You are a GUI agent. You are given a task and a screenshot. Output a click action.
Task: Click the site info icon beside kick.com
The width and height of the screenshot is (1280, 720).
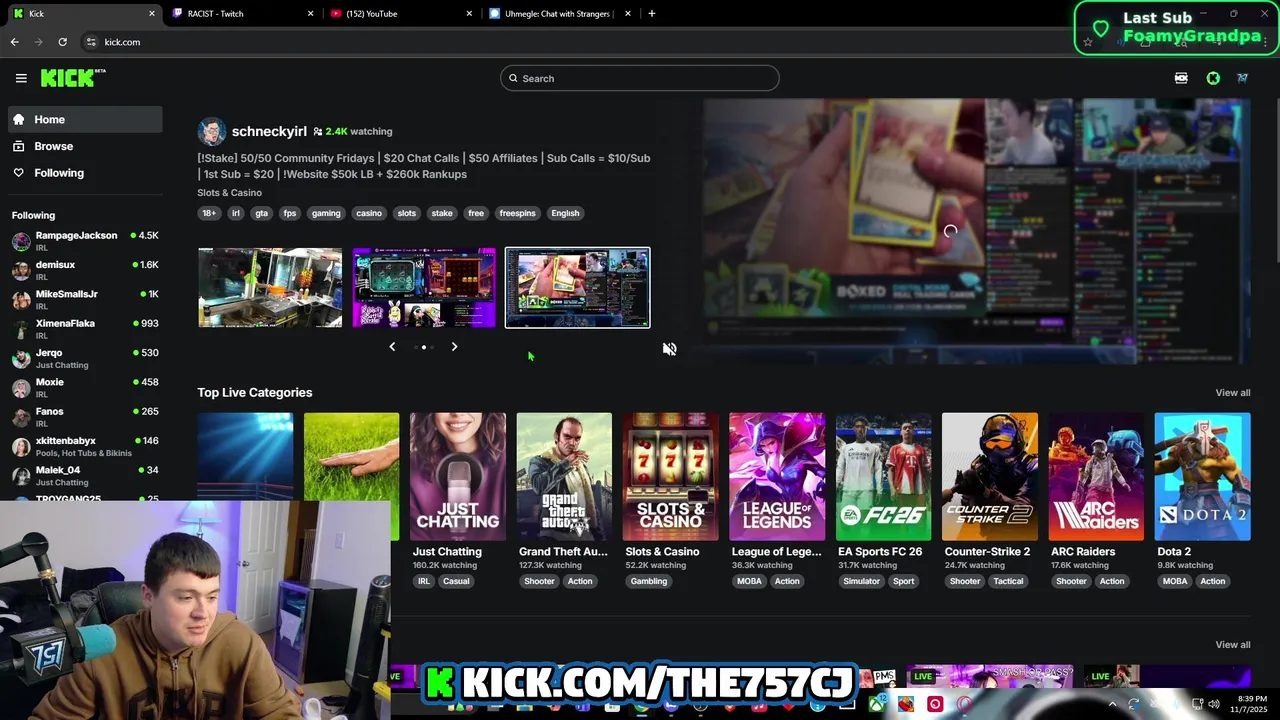pyautogui.click(x=91, y=42)
